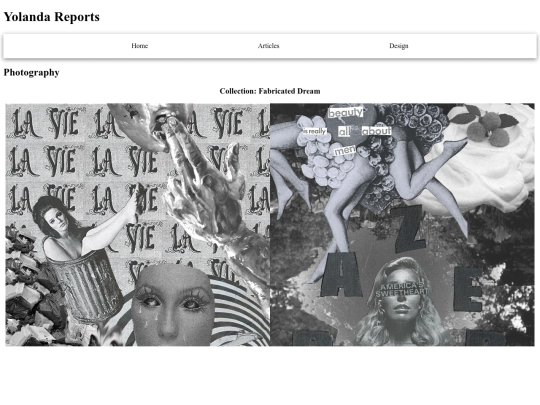The image size is (540, 405).
Task: Open the Home navigation link
Action: coord(139,46)
